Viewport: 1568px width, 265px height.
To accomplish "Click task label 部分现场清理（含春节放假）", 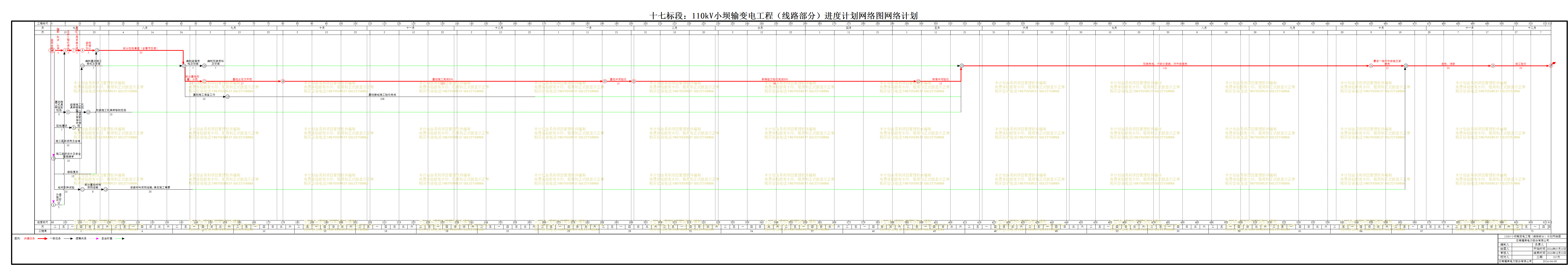I will (x=140, y=49).
